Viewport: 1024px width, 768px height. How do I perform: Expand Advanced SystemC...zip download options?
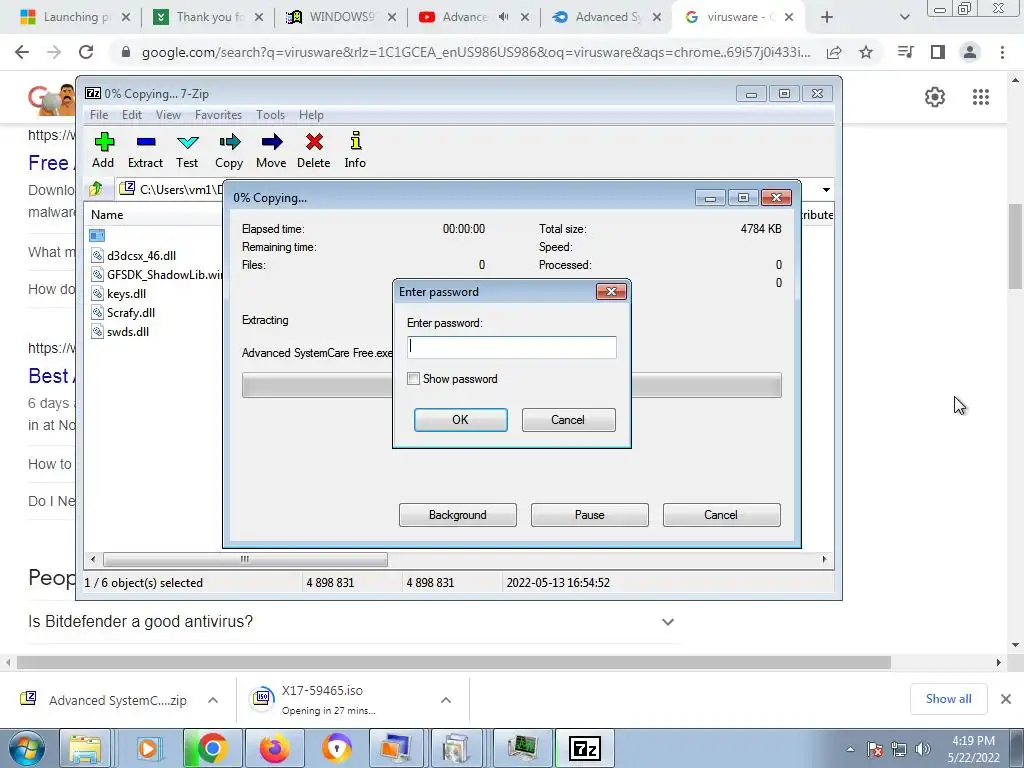[213, 700]
